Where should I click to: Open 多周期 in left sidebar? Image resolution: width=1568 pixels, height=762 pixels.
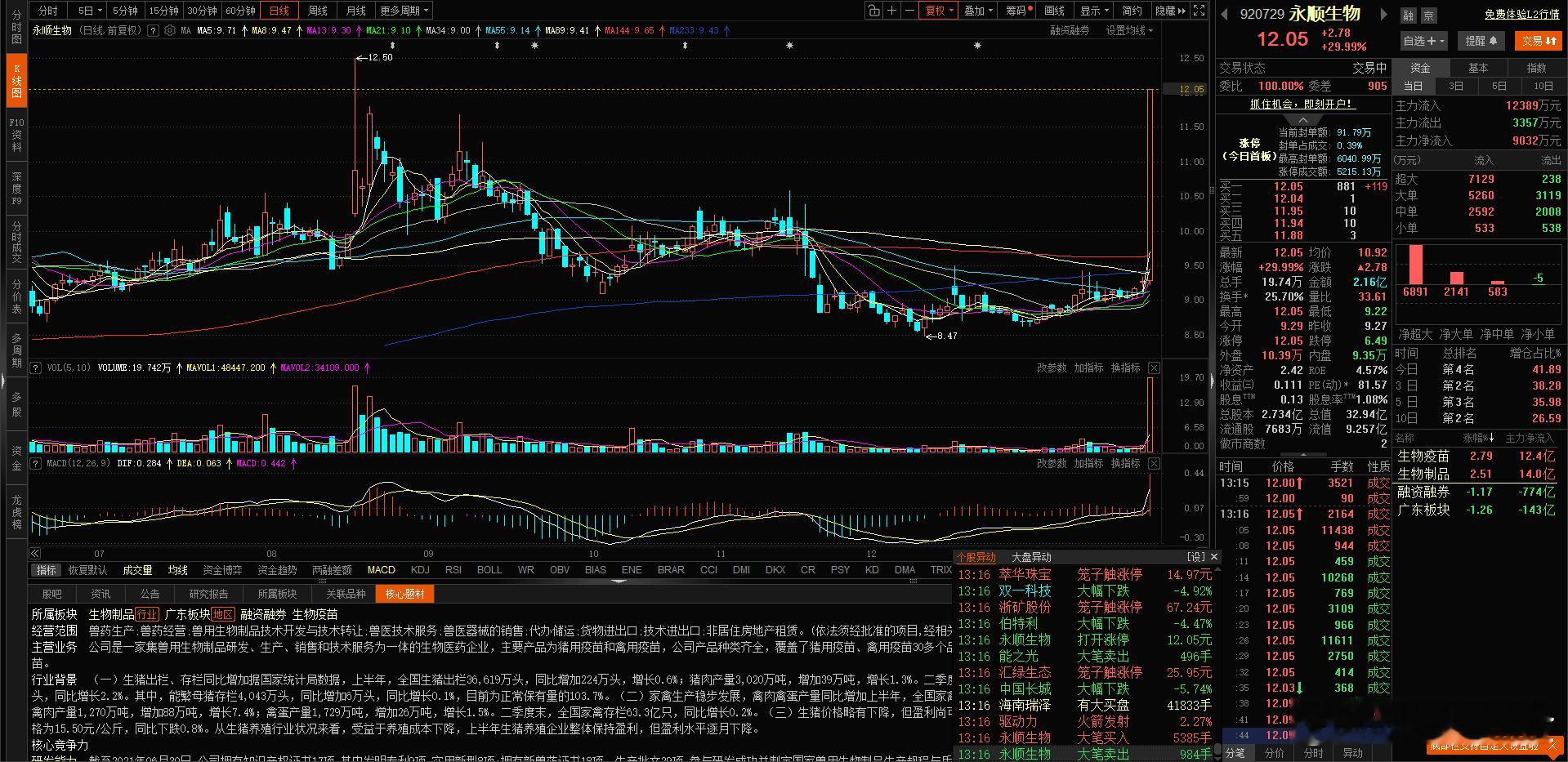pos(16,350)
